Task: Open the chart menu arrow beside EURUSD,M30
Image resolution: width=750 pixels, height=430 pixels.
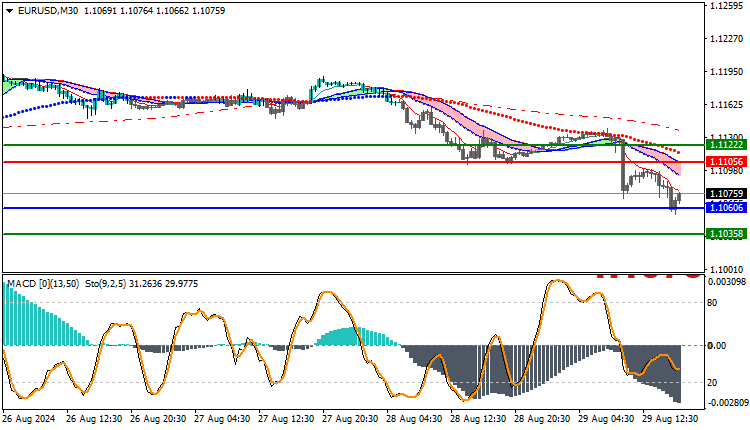Action: 10,11
